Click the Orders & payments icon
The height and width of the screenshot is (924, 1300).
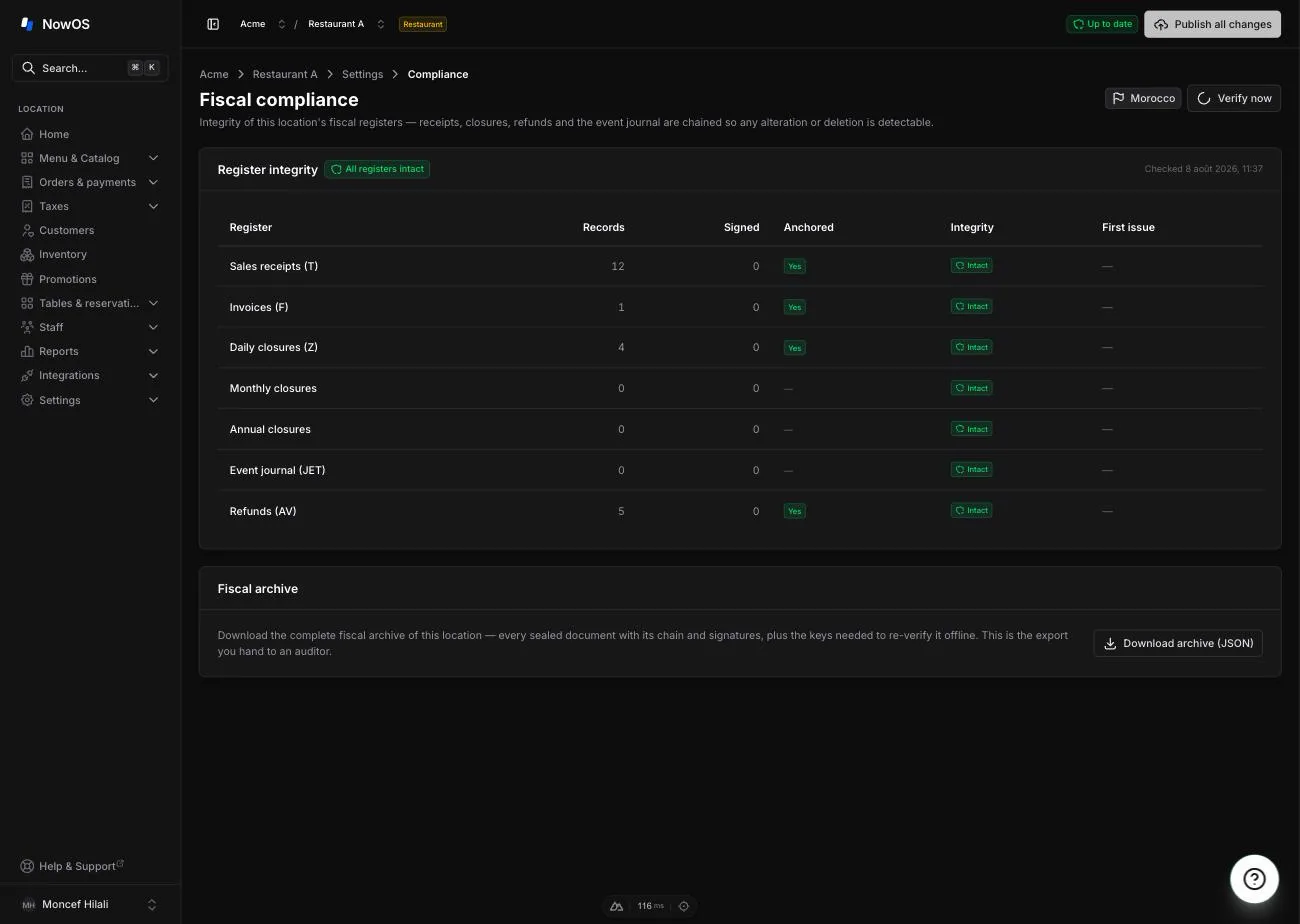click(27, 182)
